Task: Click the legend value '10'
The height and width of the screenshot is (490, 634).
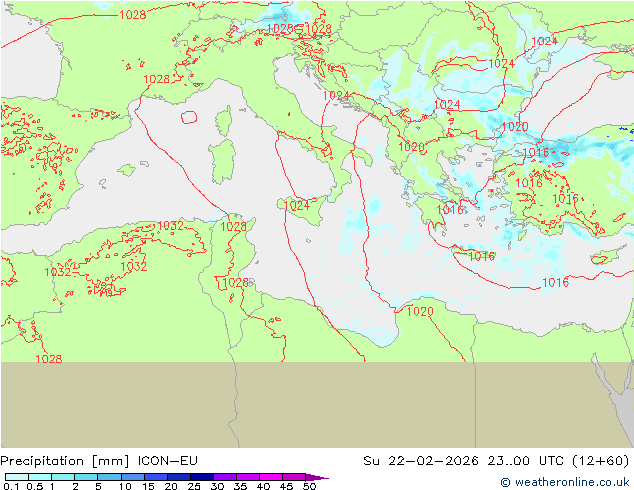Action: tap(125, 486)
